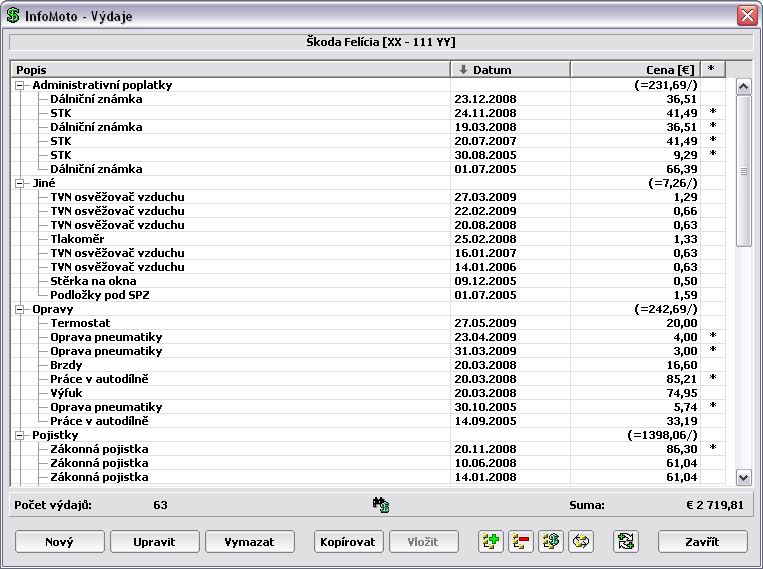Sort by the Cena [€] column header
Screen dimensions: 763x569
click(636, 70)
